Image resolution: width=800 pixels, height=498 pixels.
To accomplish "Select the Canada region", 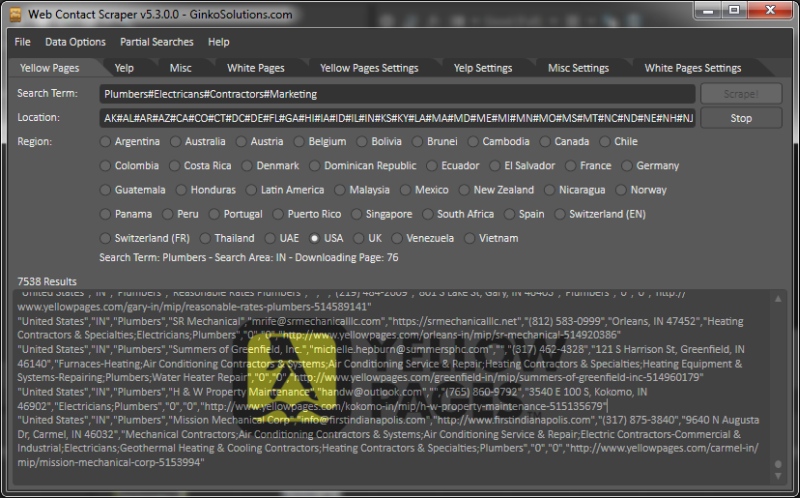I will [564, 141].
